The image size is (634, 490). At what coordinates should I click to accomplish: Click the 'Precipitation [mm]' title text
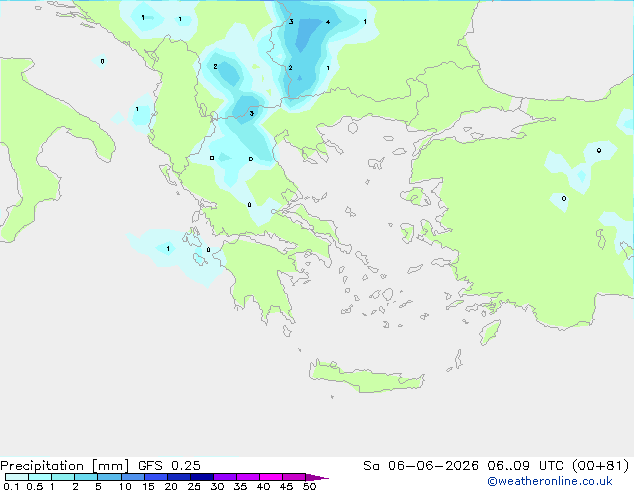(x=64, y=466)
